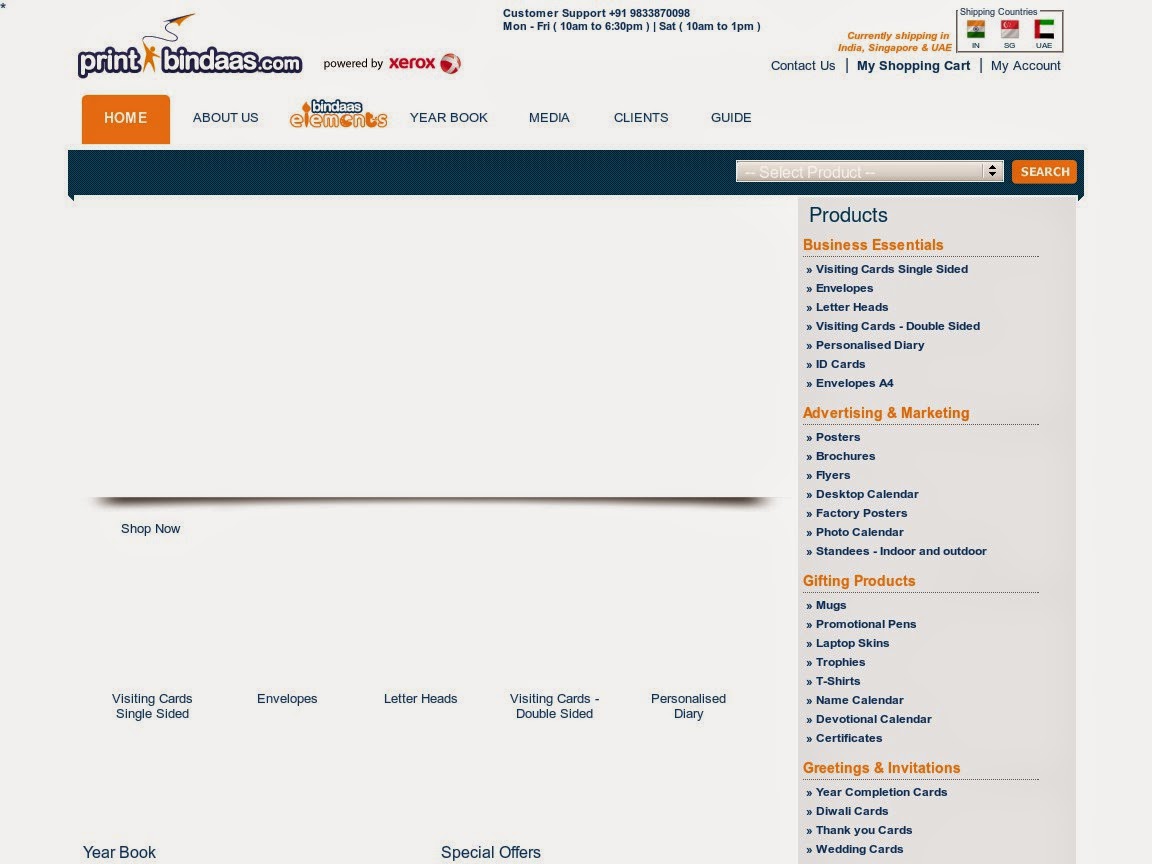This screenshot has width=1152, height=864.
Task: Open Visiting Cards - Double Sided in sidebar
Action: 897,326
